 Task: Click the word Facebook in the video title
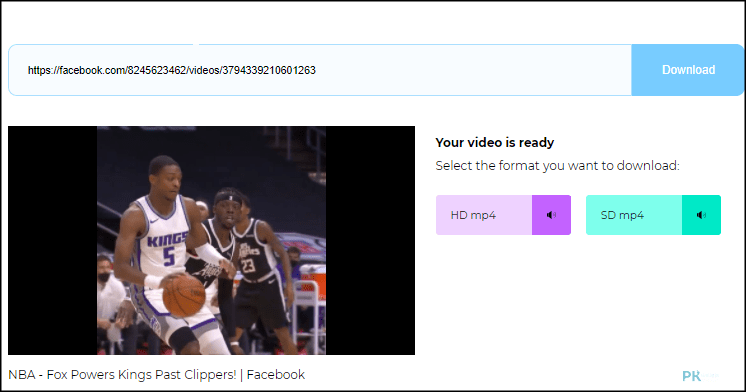click(276, 375)
